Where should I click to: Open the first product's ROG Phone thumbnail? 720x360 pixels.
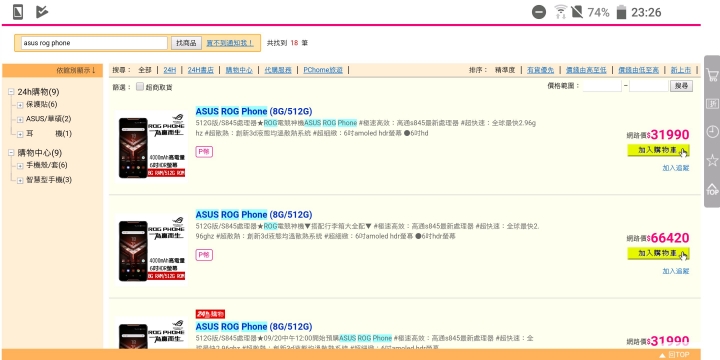152,146
